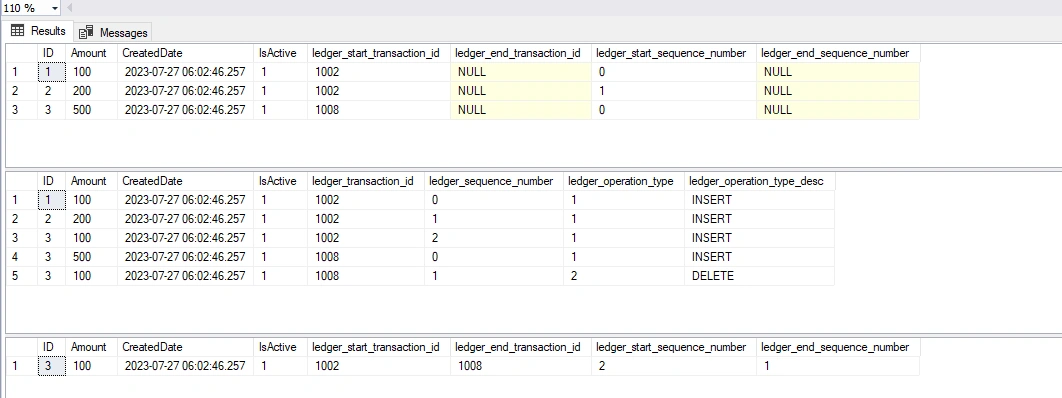The height and width of the screenshot is (398, 1062).
Task: Select the ledger_start_sequence_number 2 cell
Action: click(674, 366)
